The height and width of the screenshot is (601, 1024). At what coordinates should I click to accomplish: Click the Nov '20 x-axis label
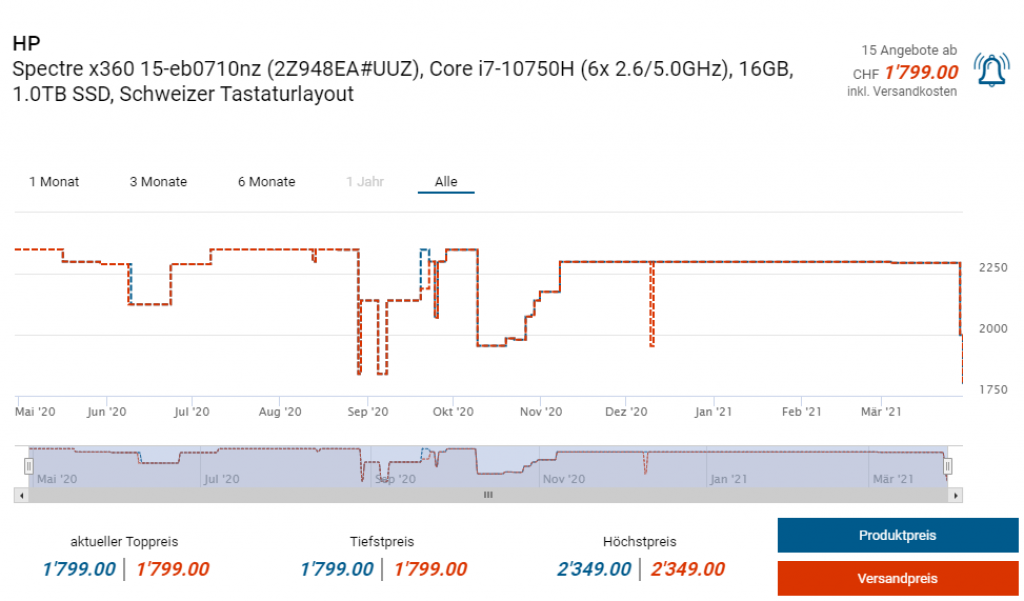[541, 412]
